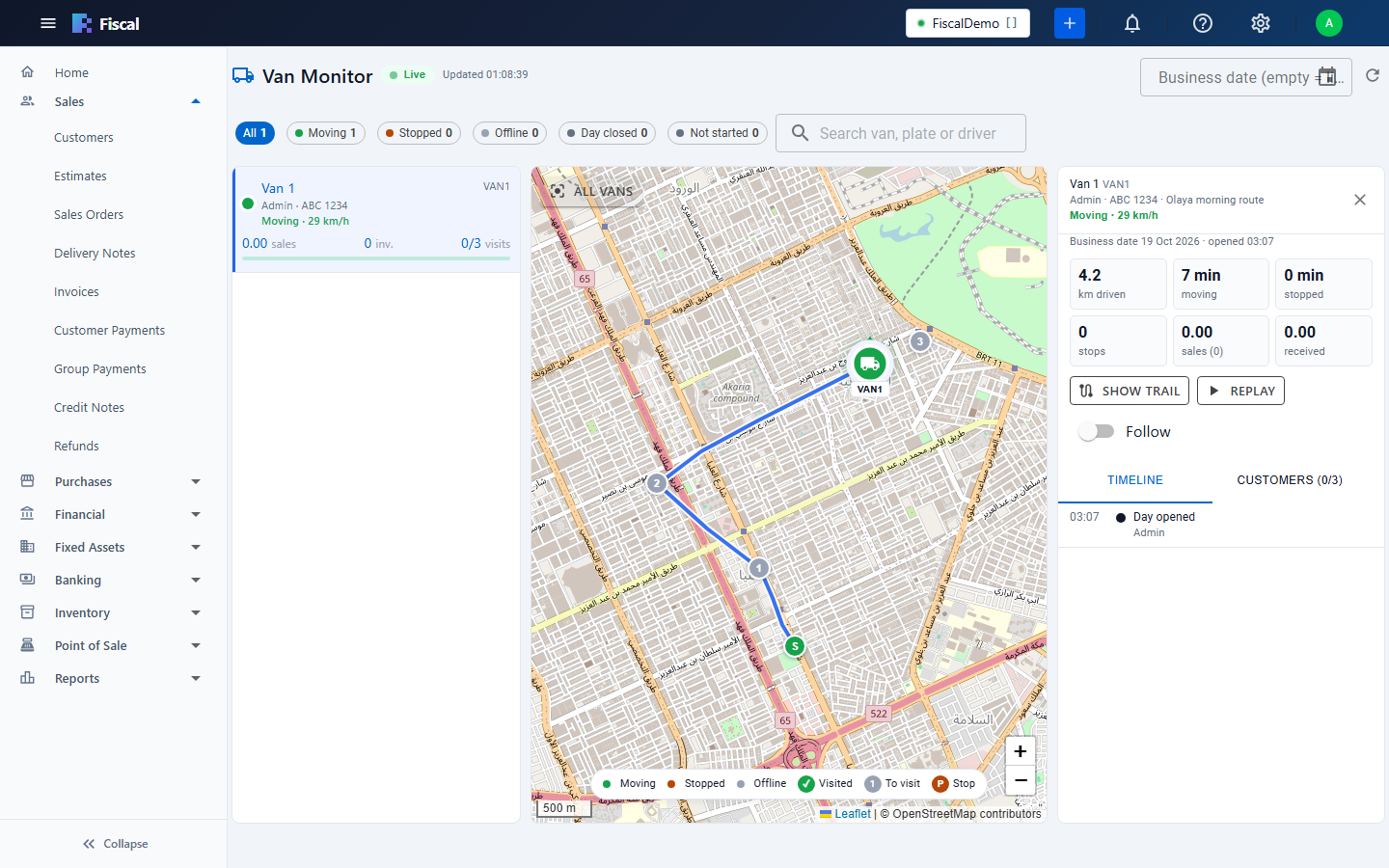This screenshot has height=868, width=1389.
Task: Select the Van 1 card in list
Action: click(x=376, y=220)
